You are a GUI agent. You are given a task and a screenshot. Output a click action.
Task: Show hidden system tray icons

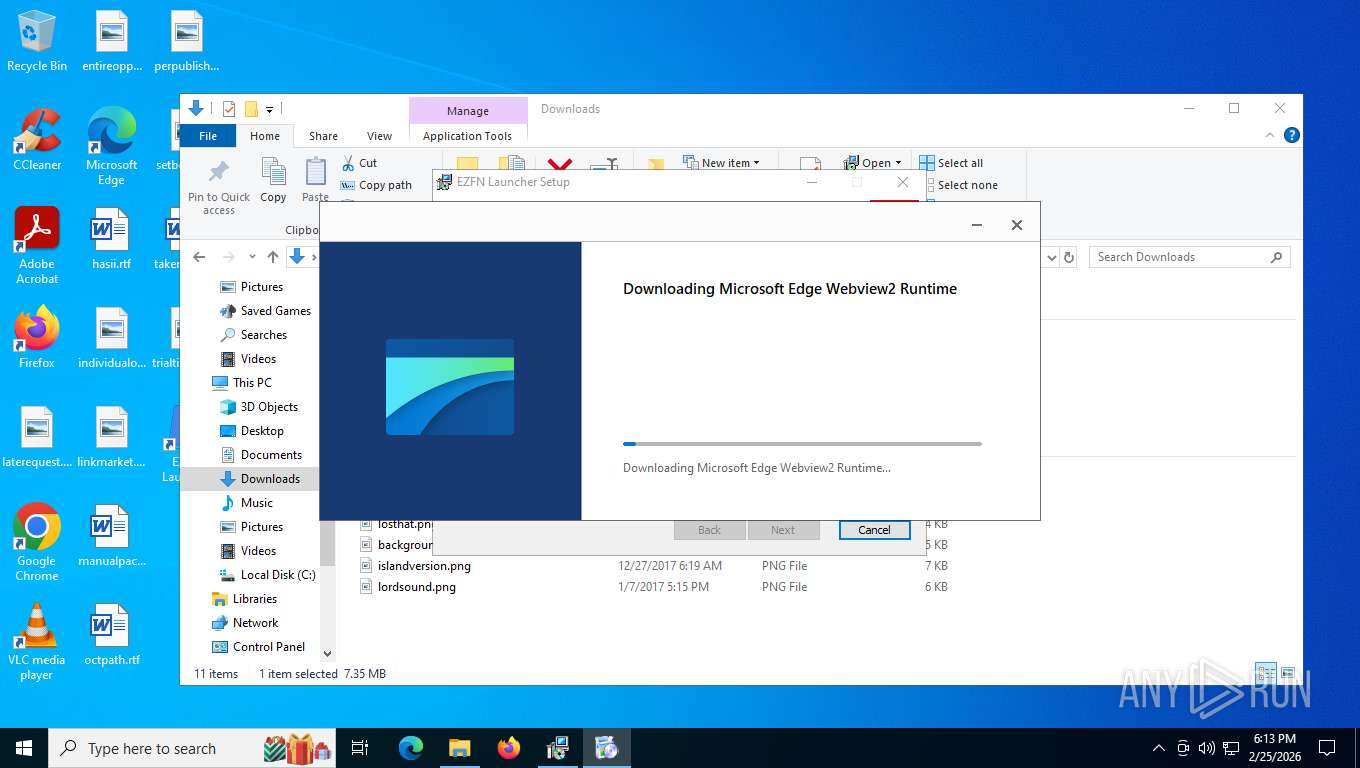1159,748
